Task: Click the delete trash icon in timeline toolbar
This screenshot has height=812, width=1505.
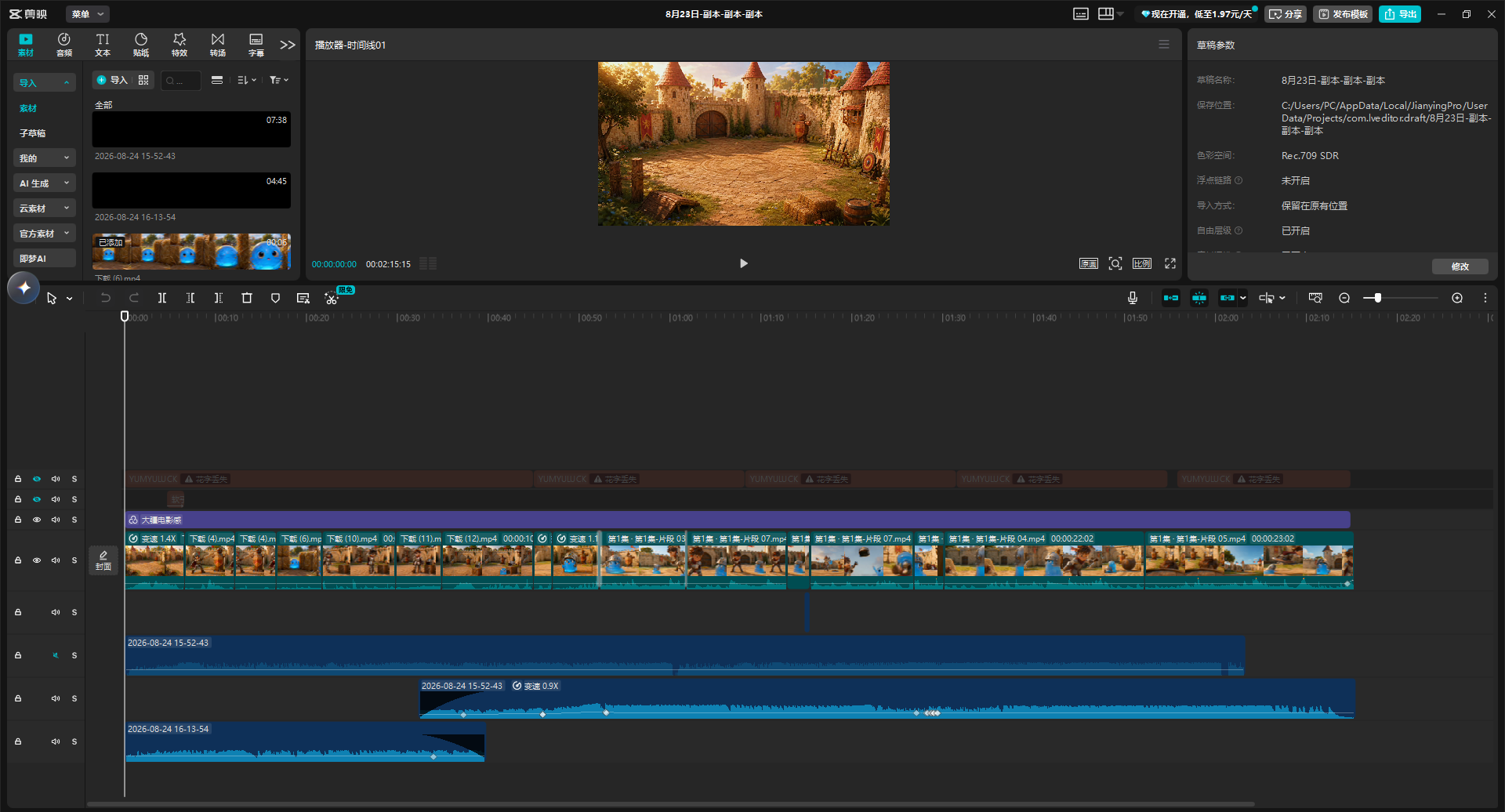Action: (247, 298)
